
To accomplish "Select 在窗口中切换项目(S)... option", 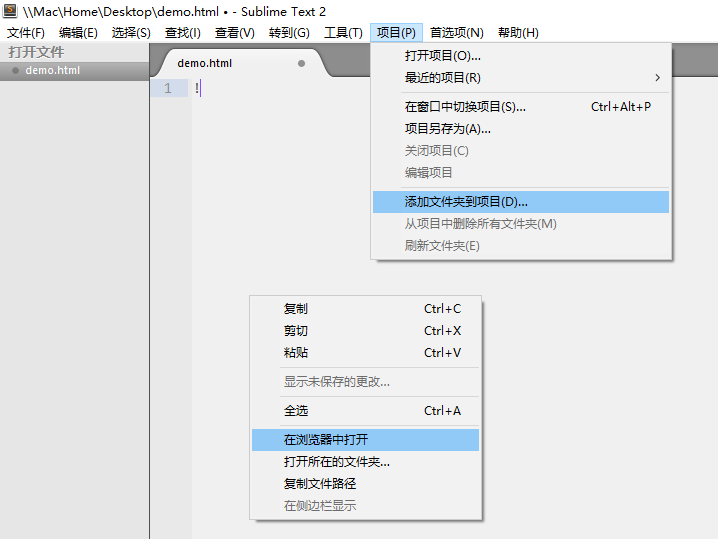I will 465,107.
